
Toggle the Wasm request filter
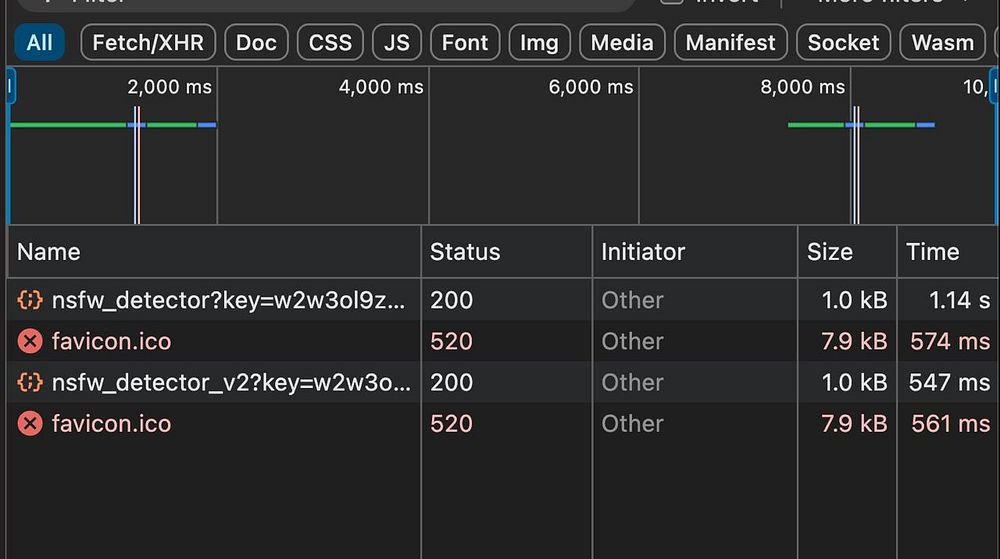[x=944, y=43]
